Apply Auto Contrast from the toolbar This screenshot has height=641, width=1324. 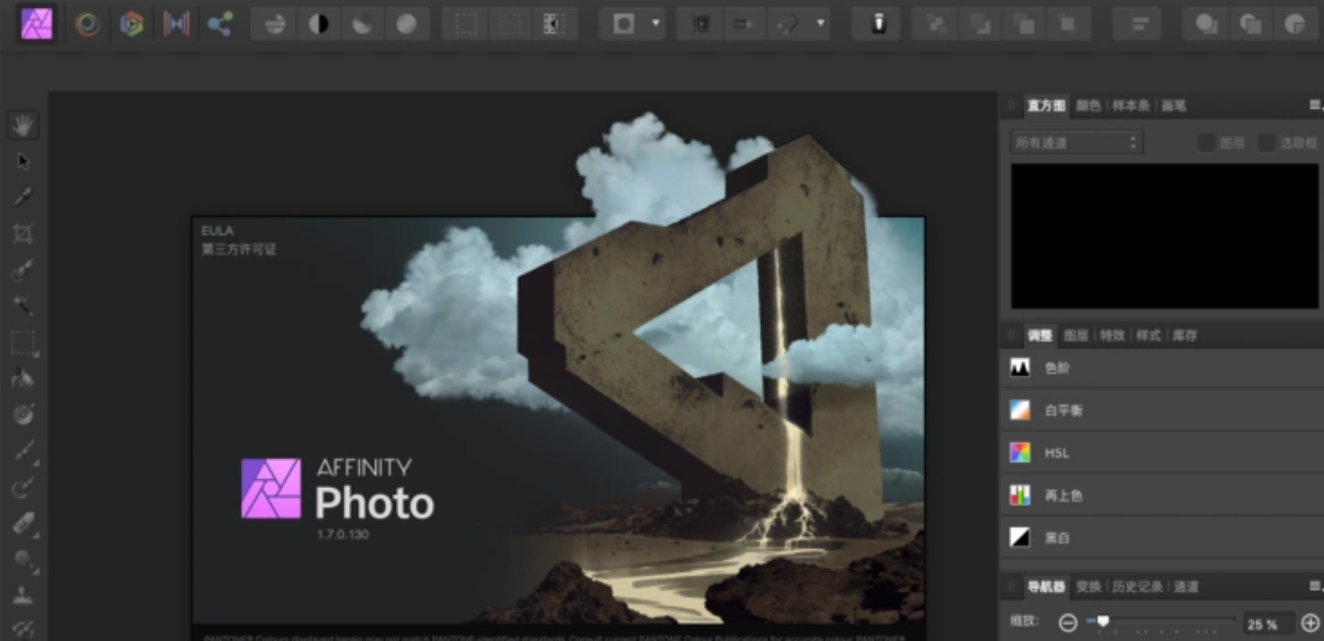click(318, 24)
